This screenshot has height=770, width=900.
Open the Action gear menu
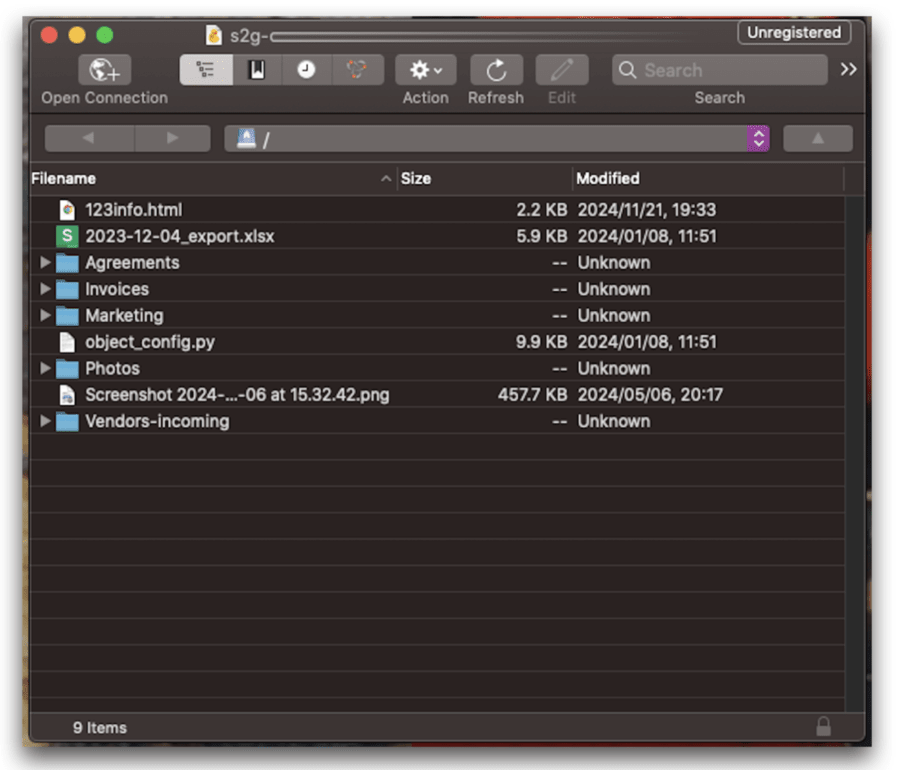(x=424, y=70)
